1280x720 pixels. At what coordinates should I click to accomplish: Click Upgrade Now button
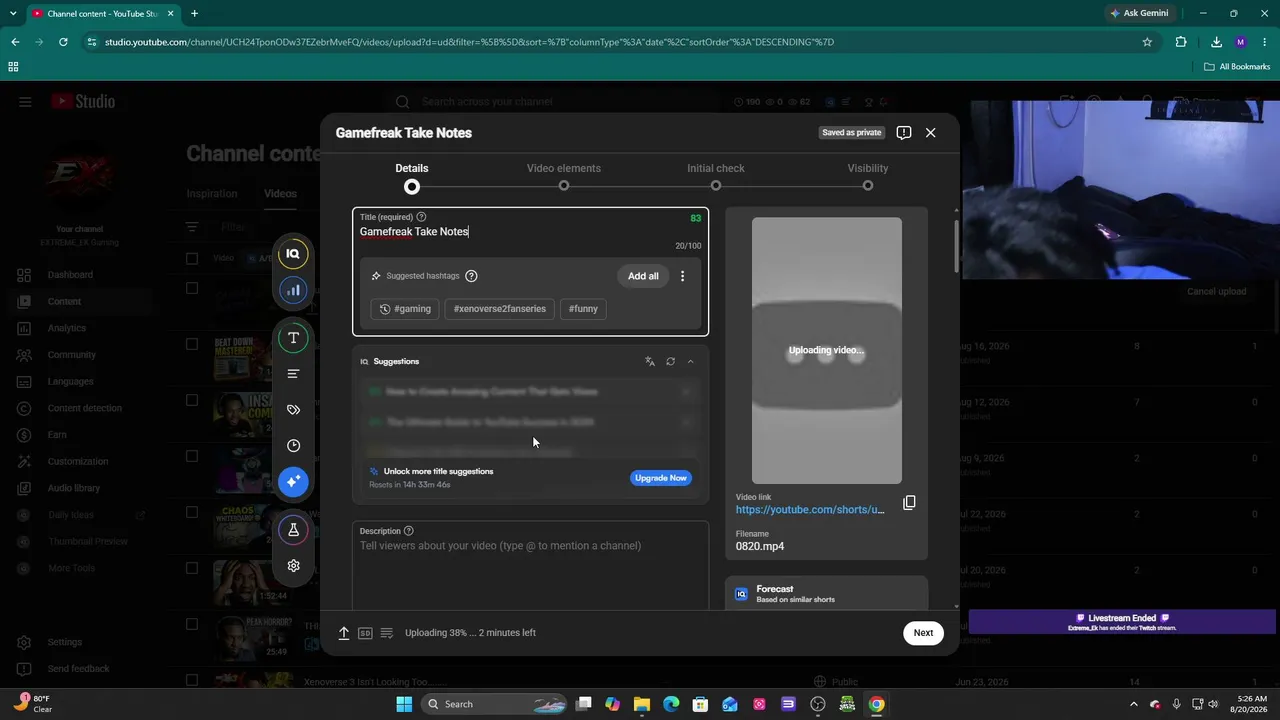coord(661,478)
